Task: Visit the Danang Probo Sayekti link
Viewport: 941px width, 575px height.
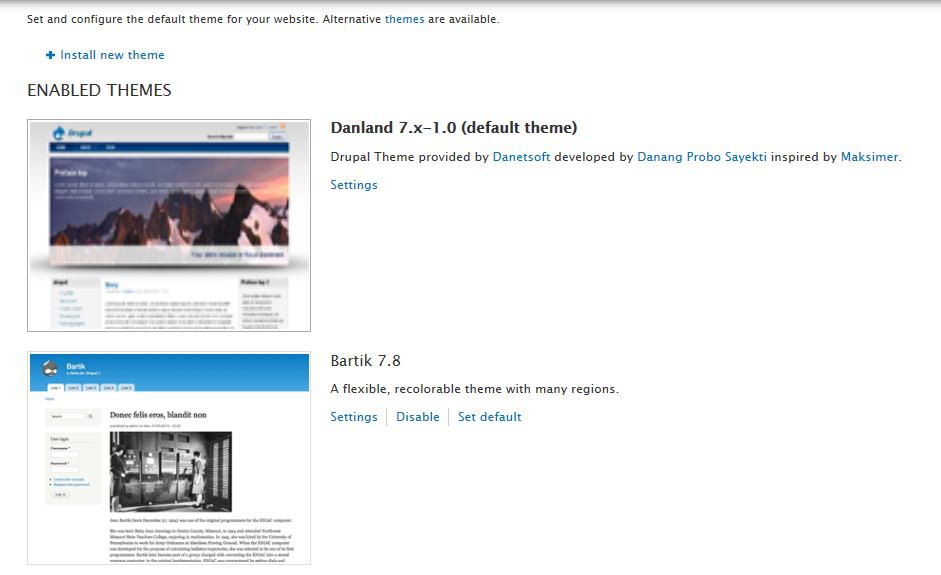Action: point(702,157)
